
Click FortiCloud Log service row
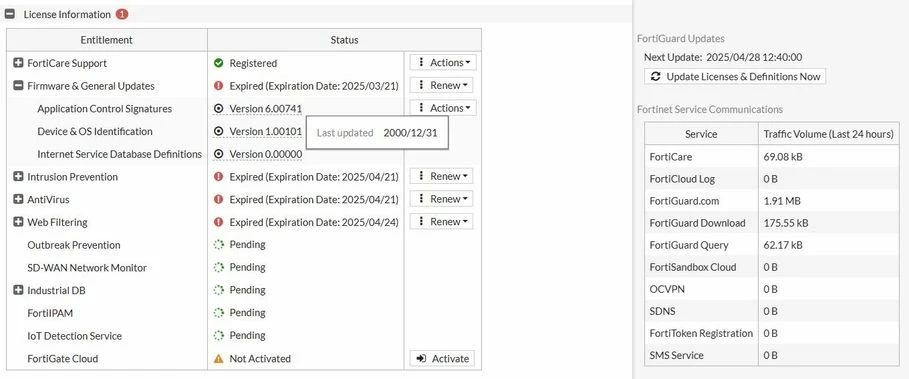coord(772,178)
